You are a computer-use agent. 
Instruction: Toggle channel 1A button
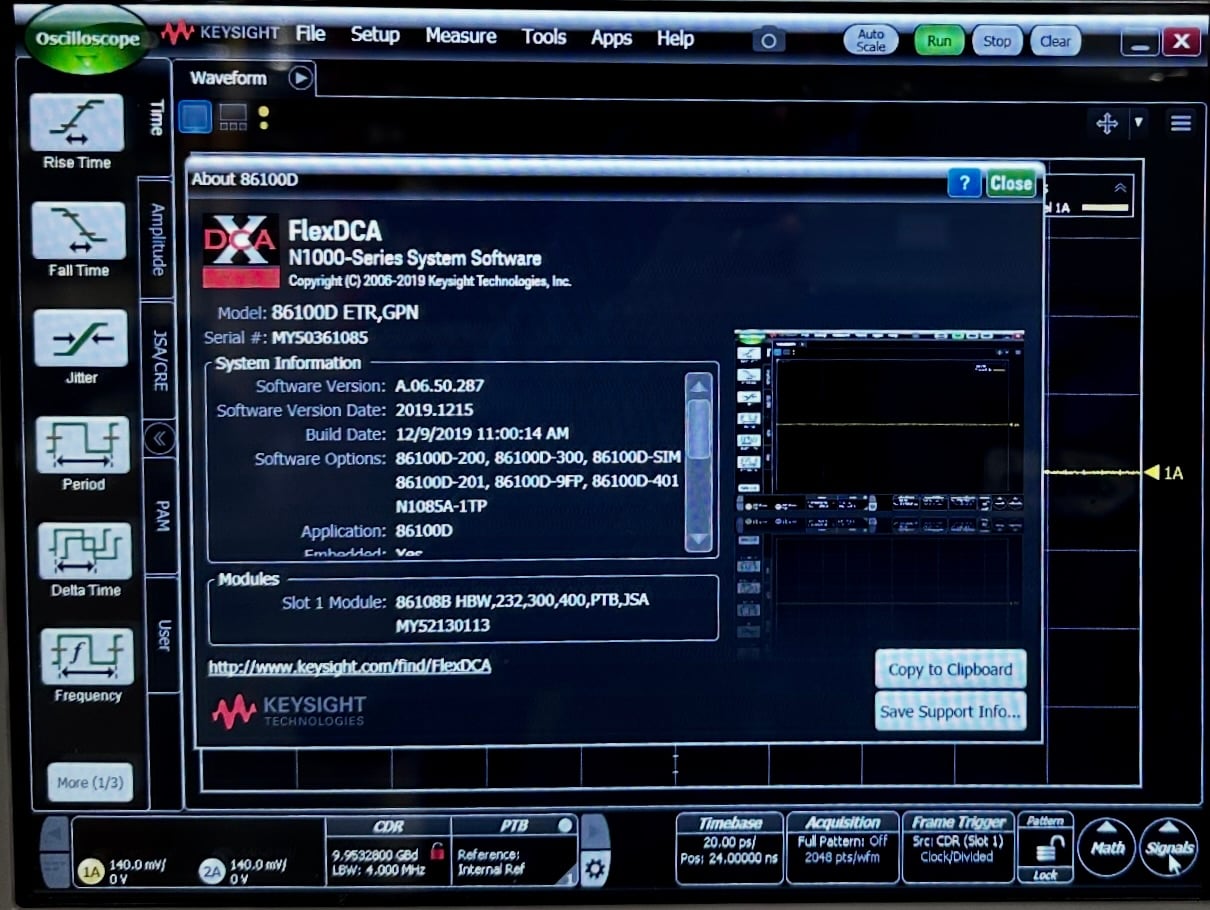pos(92,872)
